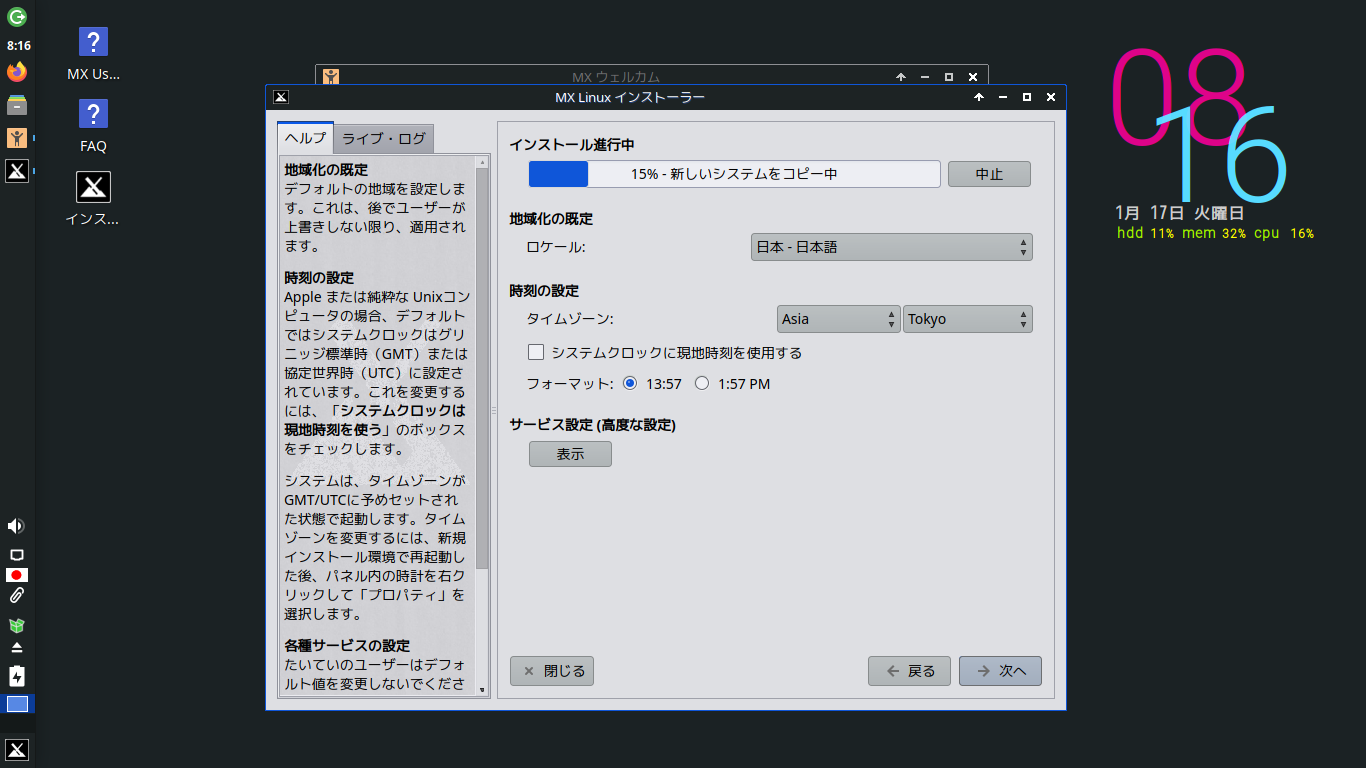Image resolution: width=1366 pixels, height=768 pixels.
Task: Click the shade arrow of the installer window
Action: [x=978, y=97]
